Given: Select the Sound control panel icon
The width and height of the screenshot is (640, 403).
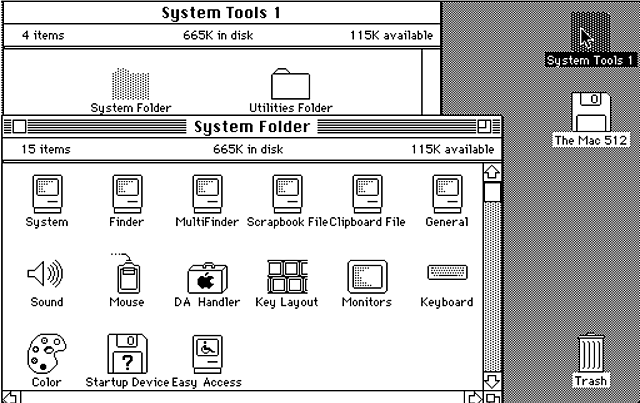Looking at the screenshot, I should pyautogui.click(x=45, y=273).
